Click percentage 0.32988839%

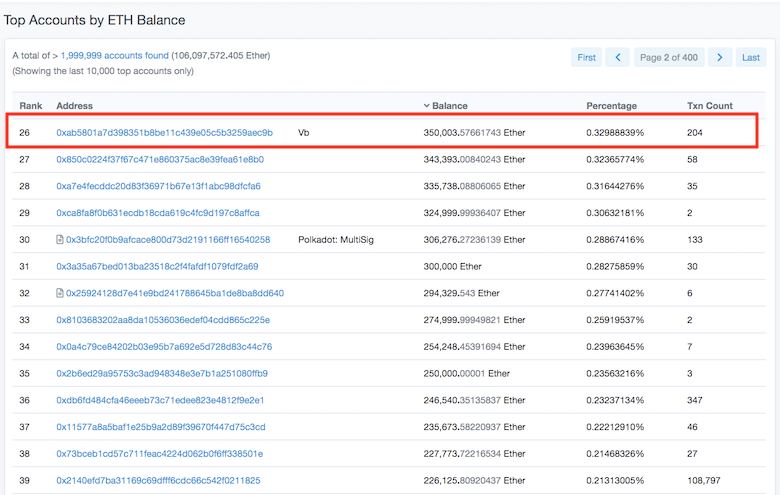615,133
